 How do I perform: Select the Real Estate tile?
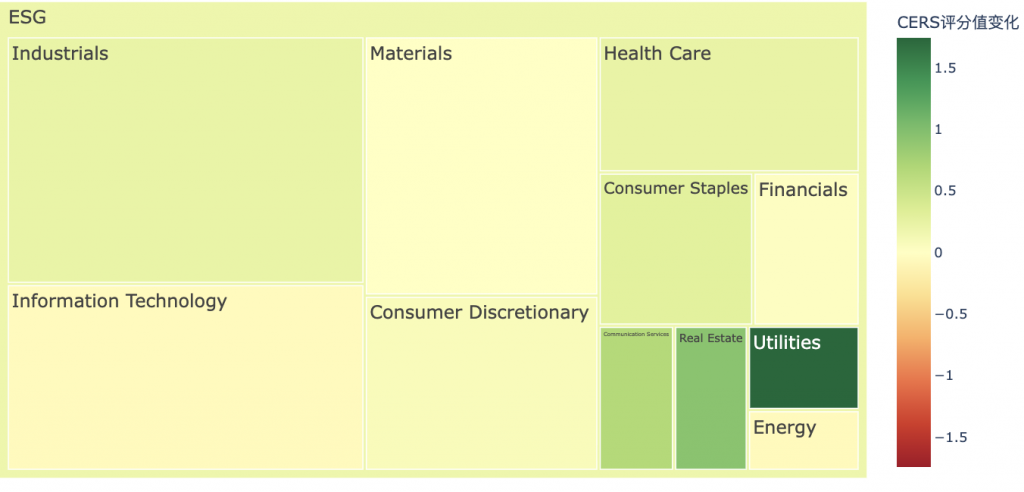pyautogui.click(x=711, y=398)
